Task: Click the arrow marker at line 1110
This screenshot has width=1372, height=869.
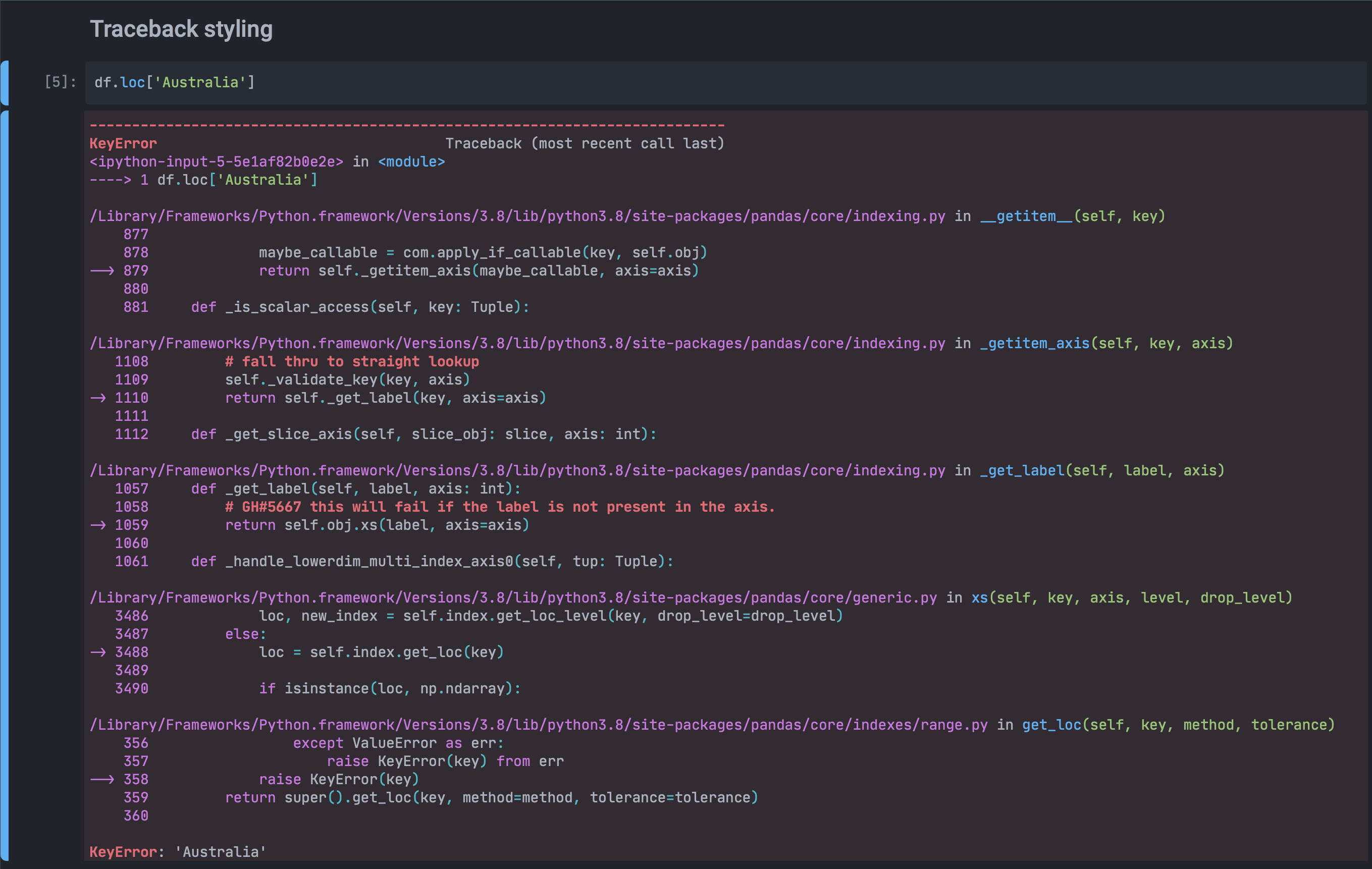Action: pyautogui.click(x=98, y=398)
